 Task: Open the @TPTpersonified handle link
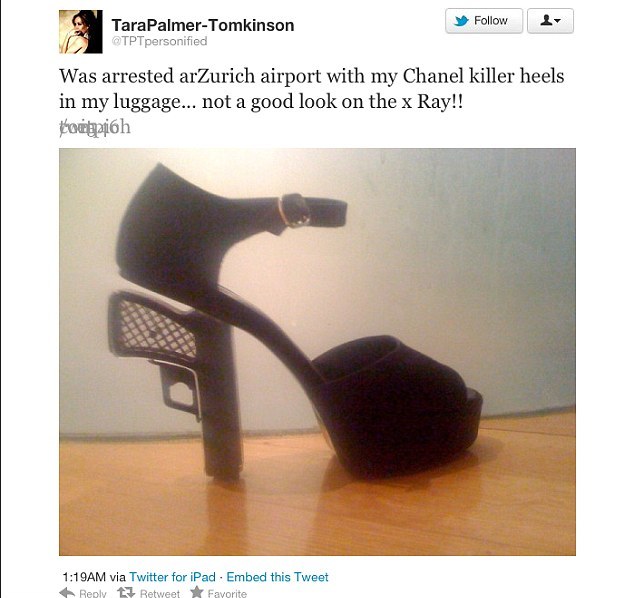[x=159, y=41]
